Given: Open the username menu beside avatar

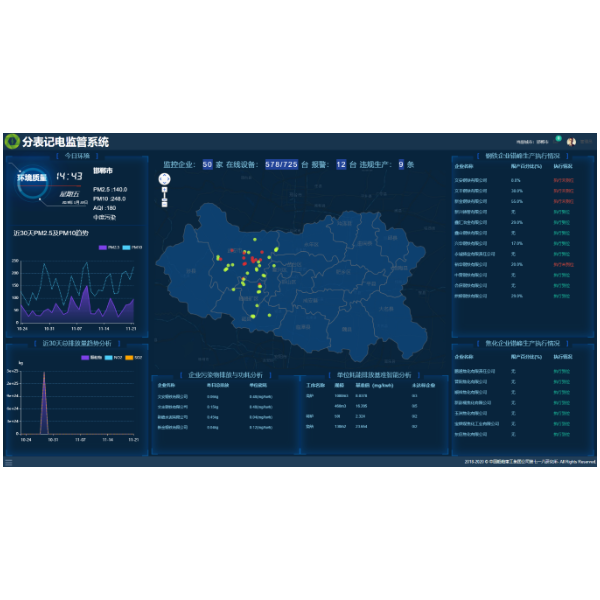Looking at the screenshot, I should 586,142.
